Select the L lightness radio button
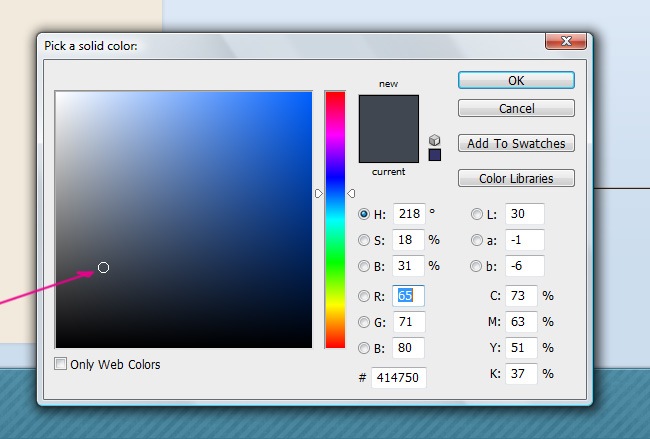 tap(477, 214)
